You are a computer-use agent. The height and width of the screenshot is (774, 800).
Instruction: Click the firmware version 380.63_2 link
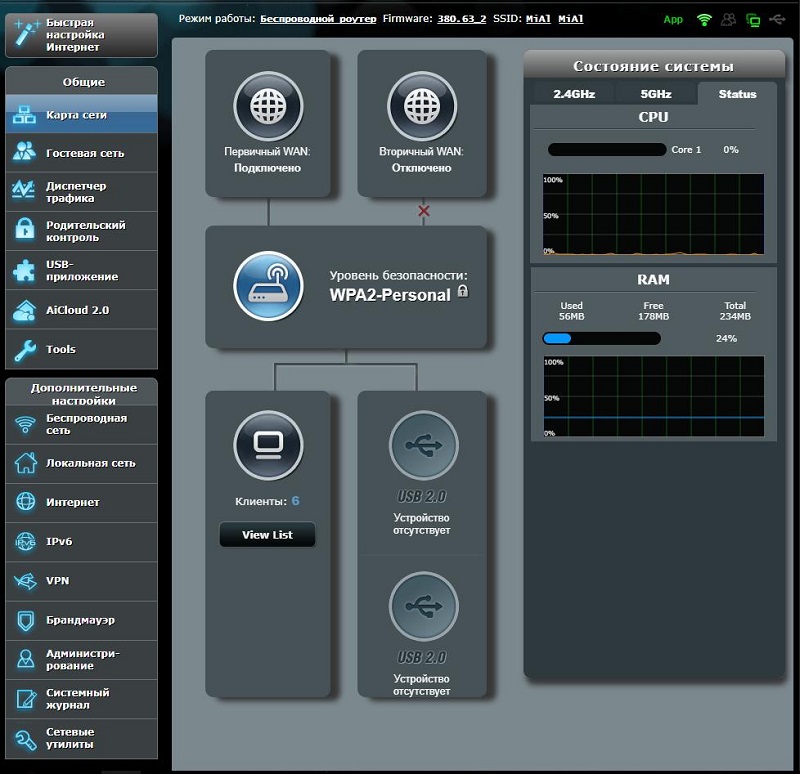464,19
